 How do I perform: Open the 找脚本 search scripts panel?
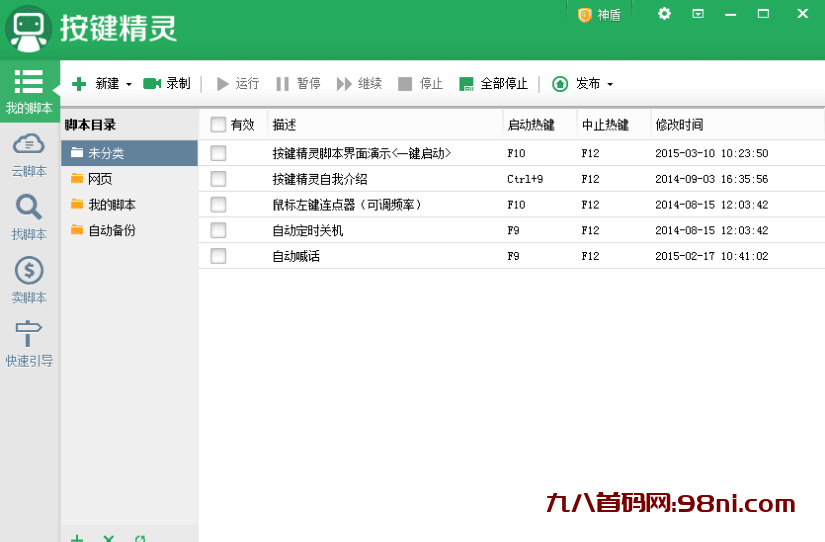29,217
